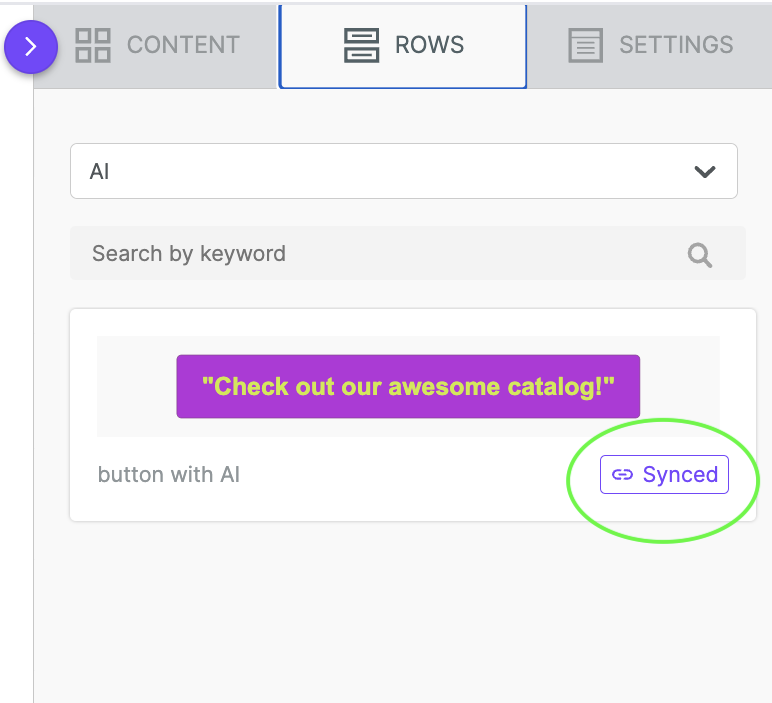Expand the dropdown via its chevron arrow
This screenshot has width=772, height=703.
tap(705, 172)
